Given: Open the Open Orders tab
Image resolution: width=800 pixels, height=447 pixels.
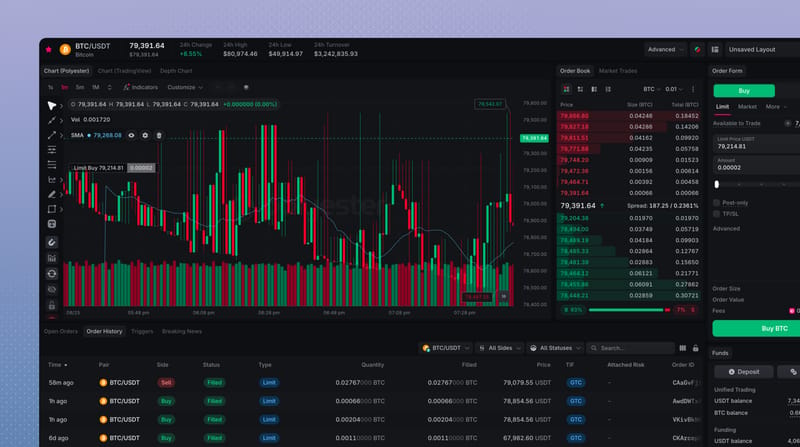Looking at the screenshot, I should (x=61, y=332).
